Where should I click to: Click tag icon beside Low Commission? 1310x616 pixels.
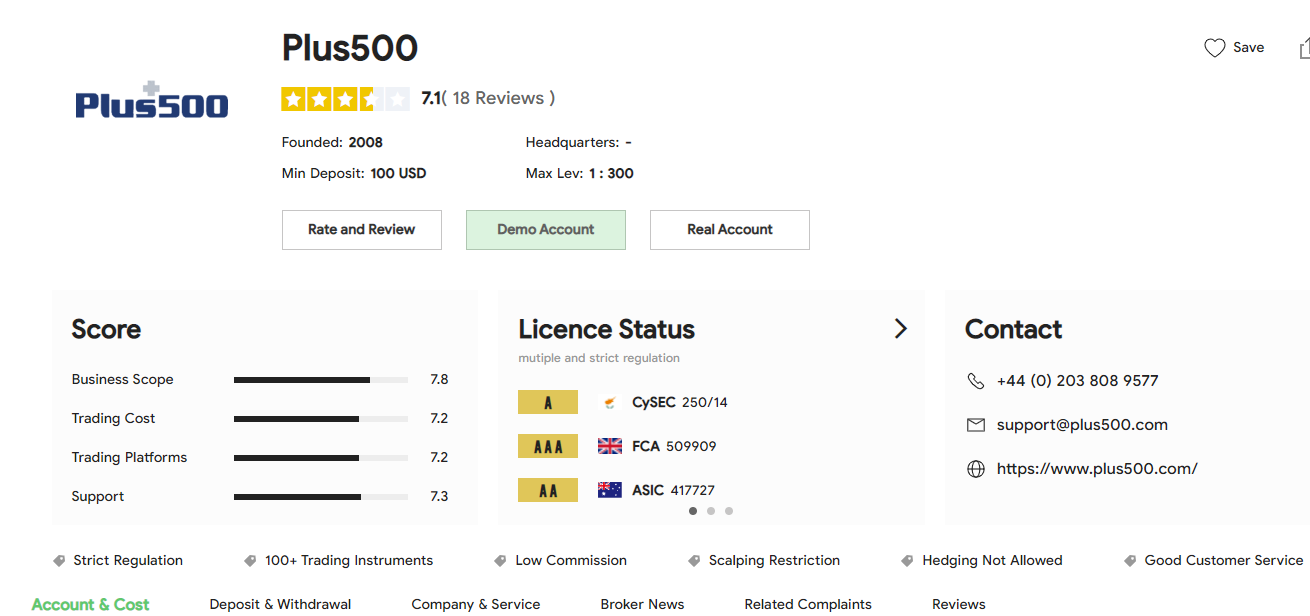[500, 561]
